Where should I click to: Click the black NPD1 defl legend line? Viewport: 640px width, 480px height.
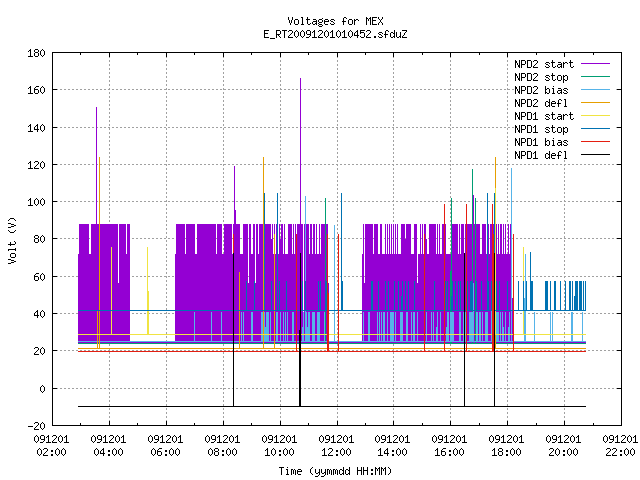[x=595, y=155]
